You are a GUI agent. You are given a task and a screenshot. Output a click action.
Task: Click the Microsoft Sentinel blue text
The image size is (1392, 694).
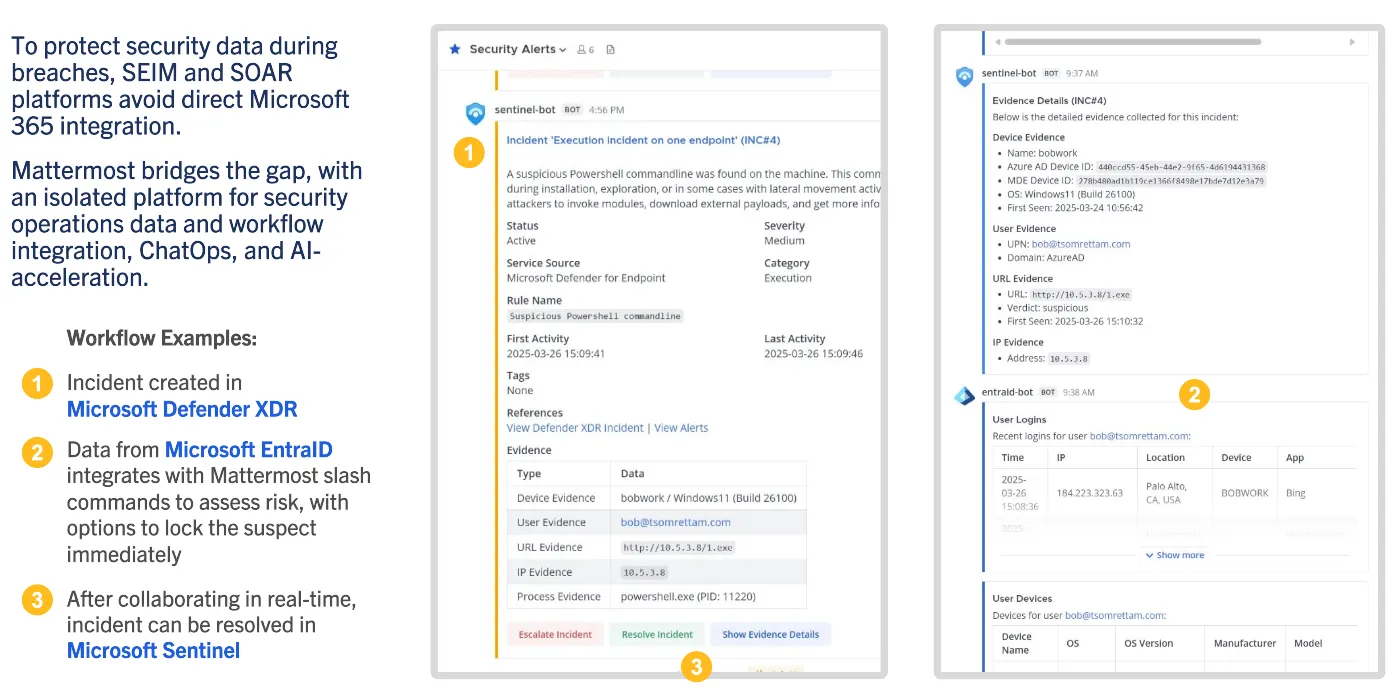point(153,651)
